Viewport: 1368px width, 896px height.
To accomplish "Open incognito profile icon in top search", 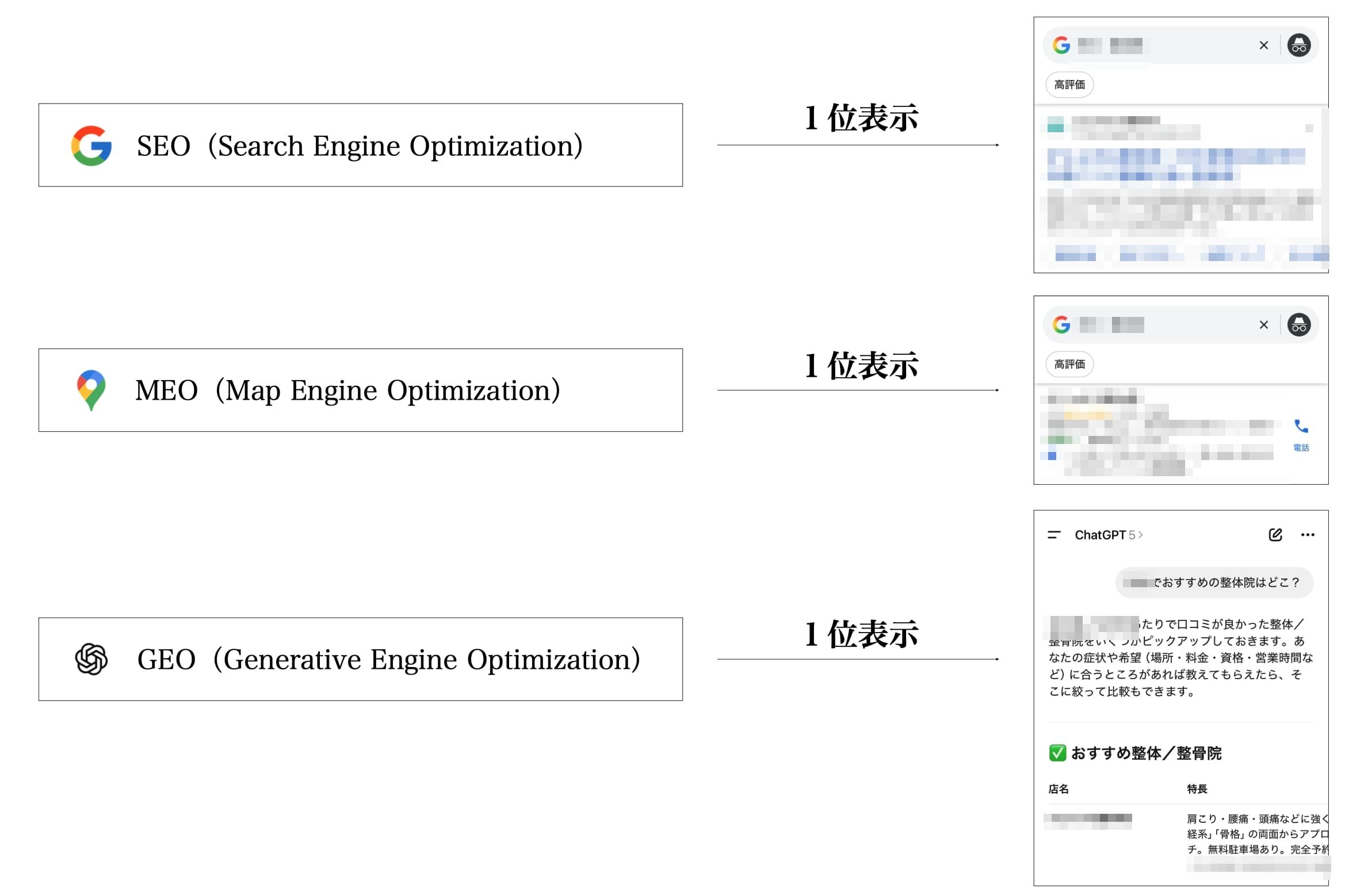I will pyautogui.click(x=1298, y=45).
